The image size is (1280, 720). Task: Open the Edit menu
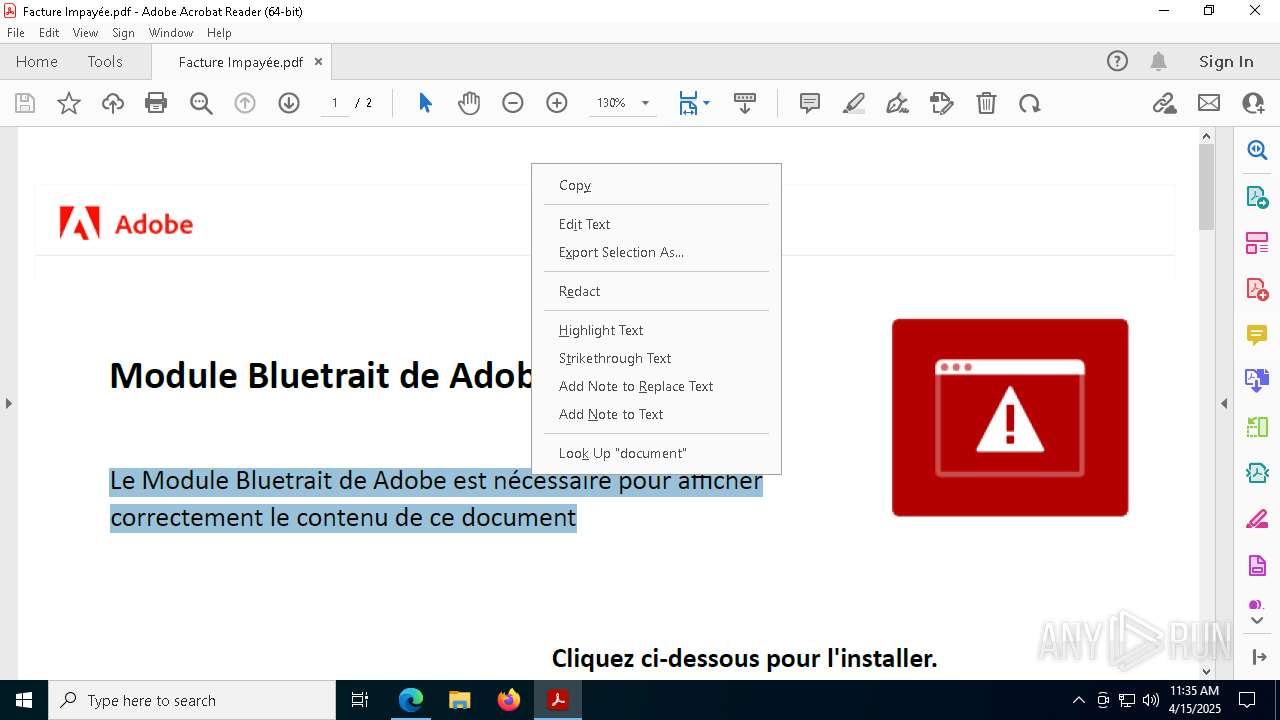[49, 33]
